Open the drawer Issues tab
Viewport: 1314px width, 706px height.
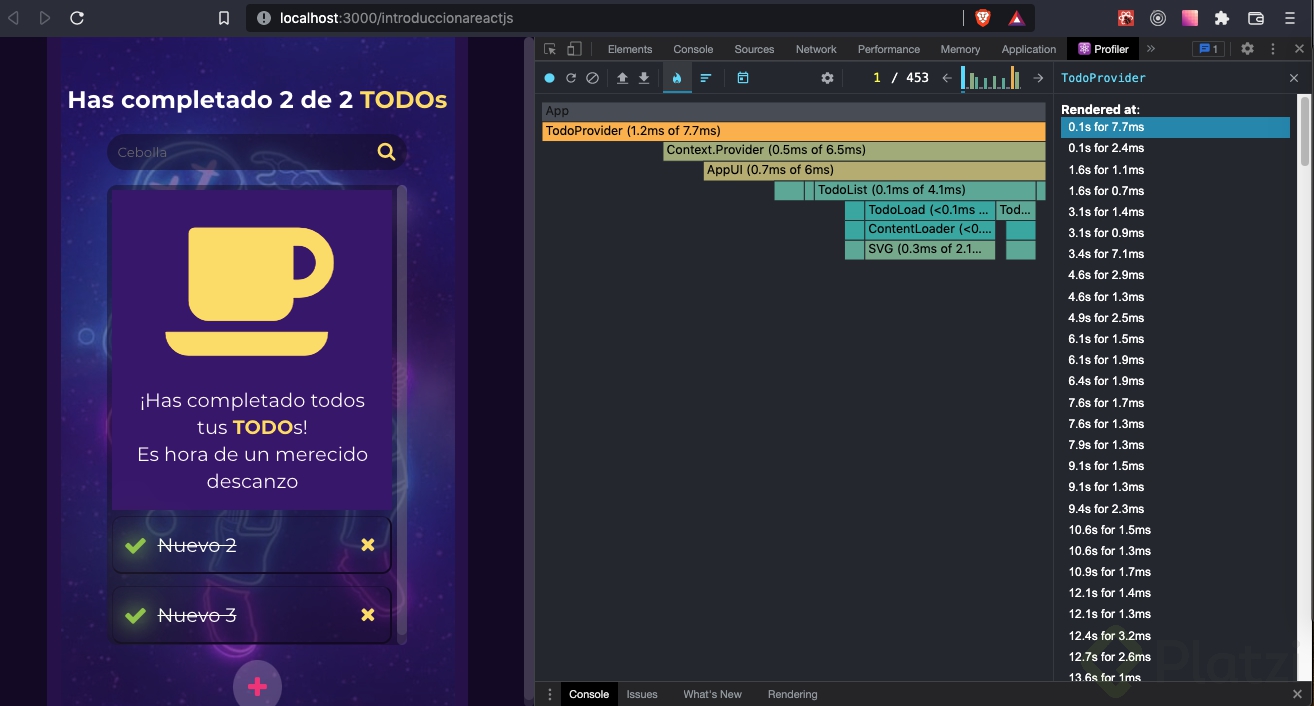point(642,694)
